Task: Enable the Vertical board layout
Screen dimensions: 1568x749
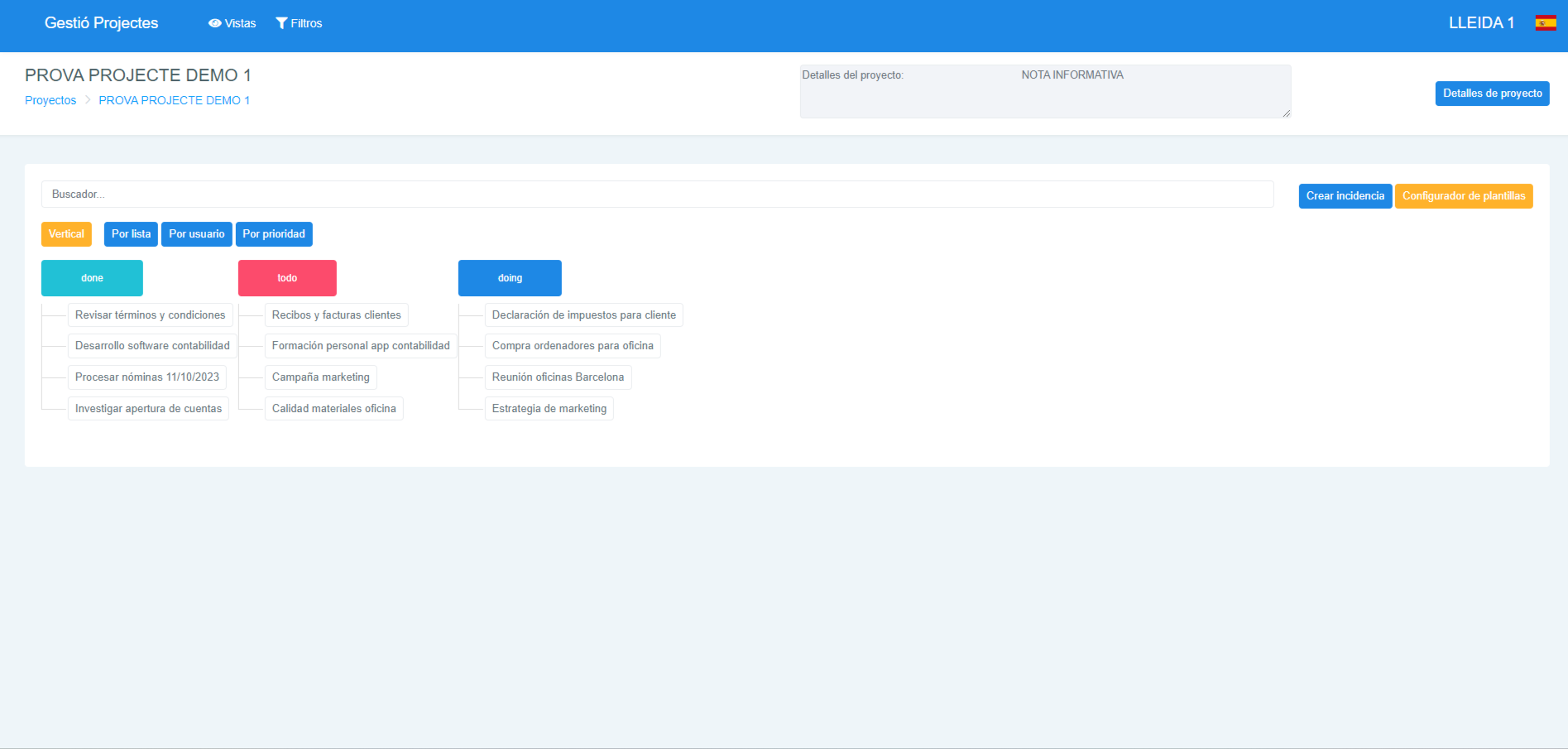Action: coord(66,234)
